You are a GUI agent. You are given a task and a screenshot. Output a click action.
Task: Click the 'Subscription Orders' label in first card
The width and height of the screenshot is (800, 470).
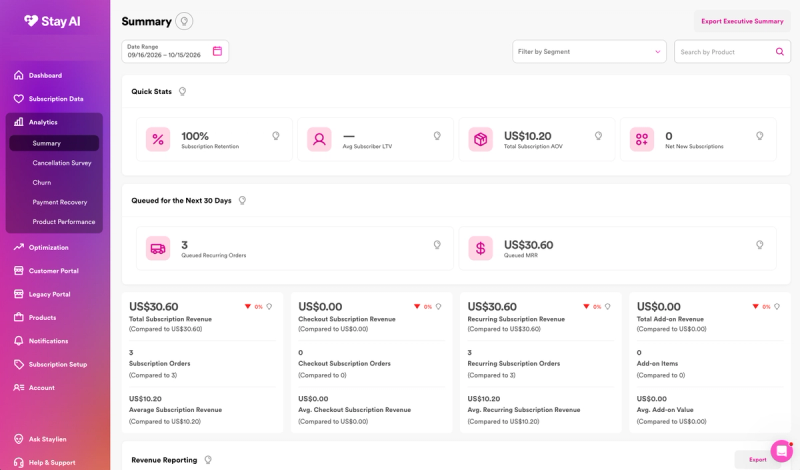(x=160, y=363)
